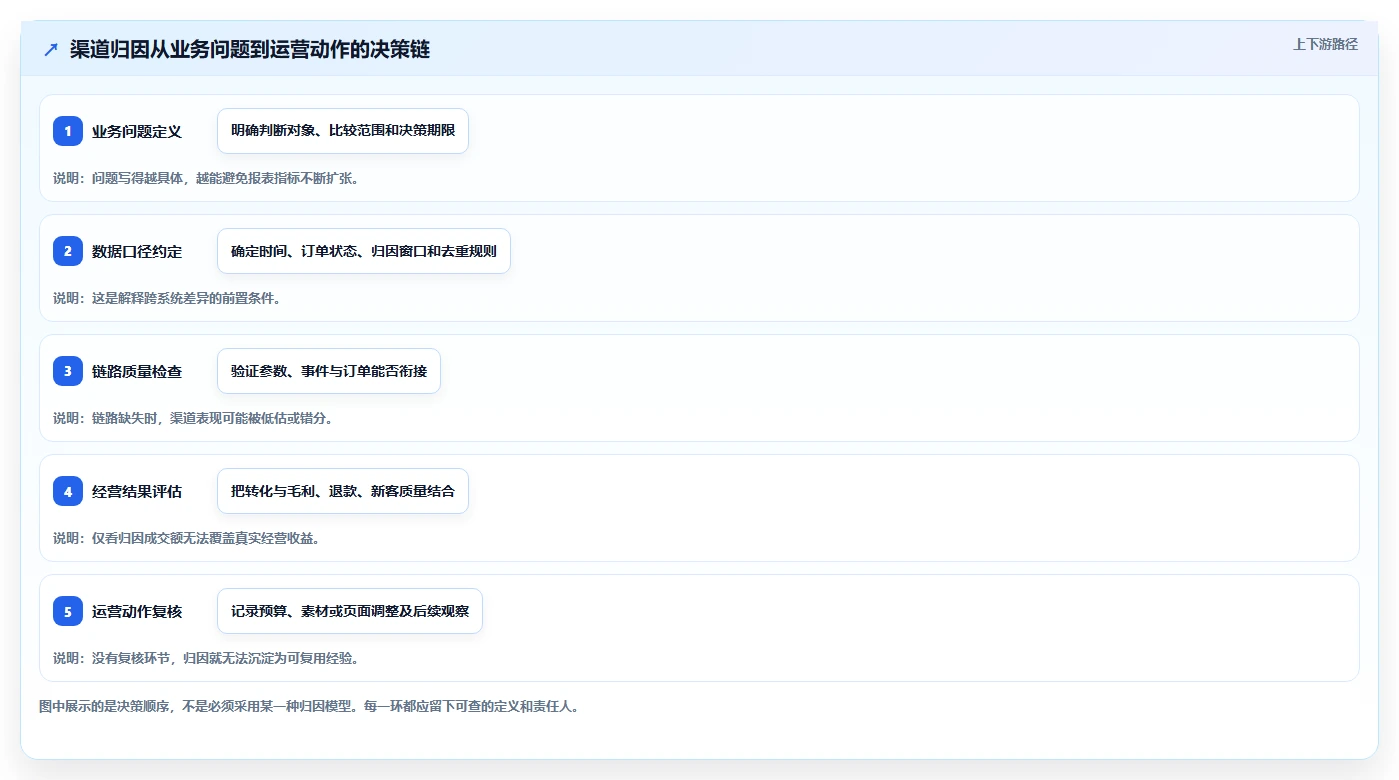Select the 把转化与毛利、退款、新客质量结合 box
The height and width of the screenshot is (780, 1399).
343,491
